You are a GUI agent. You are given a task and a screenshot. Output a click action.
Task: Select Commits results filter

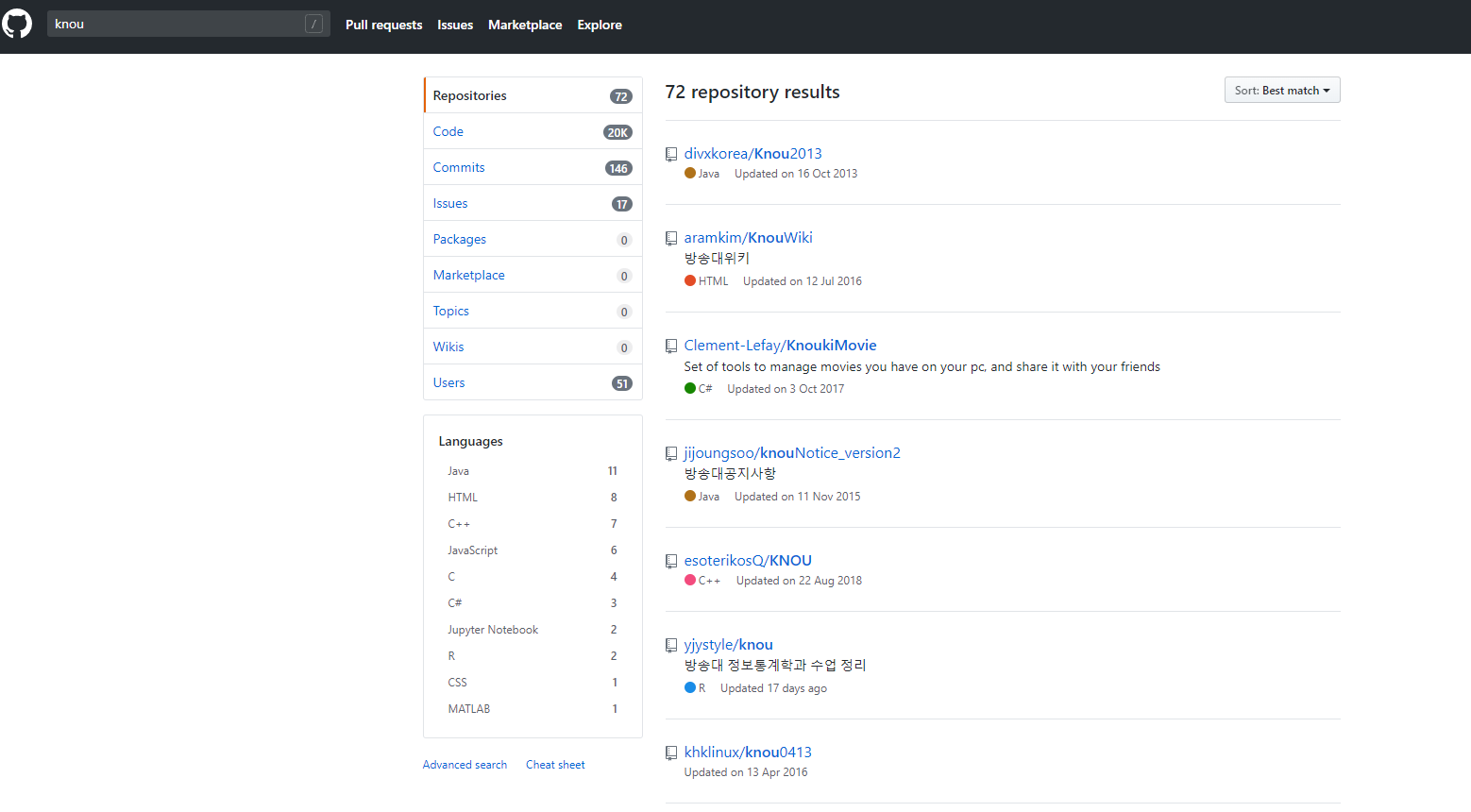pyautogui.click(x=533, y=167)
